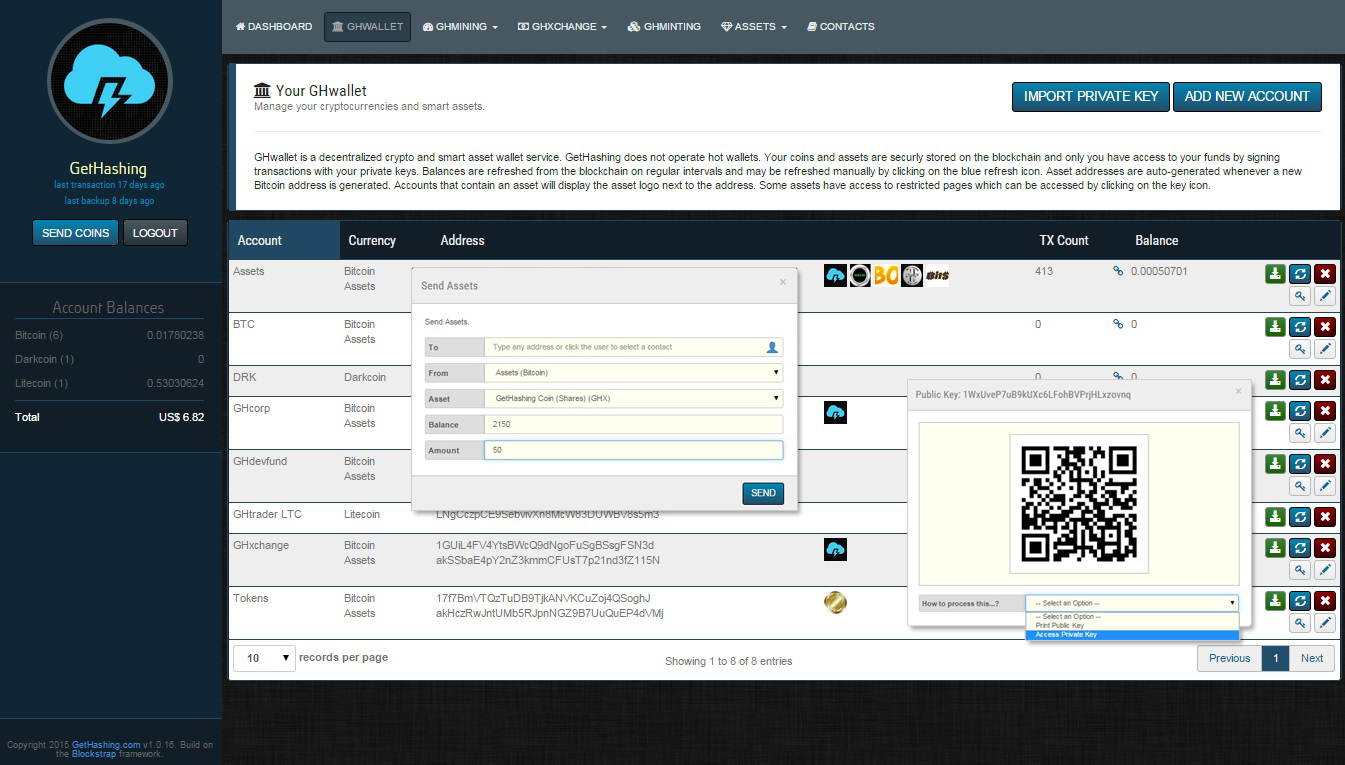Image resolution: width=1345 pixels, height=765 pixels.
Task: Refresh the GHxchange account balance
Action: [1300, 547]
